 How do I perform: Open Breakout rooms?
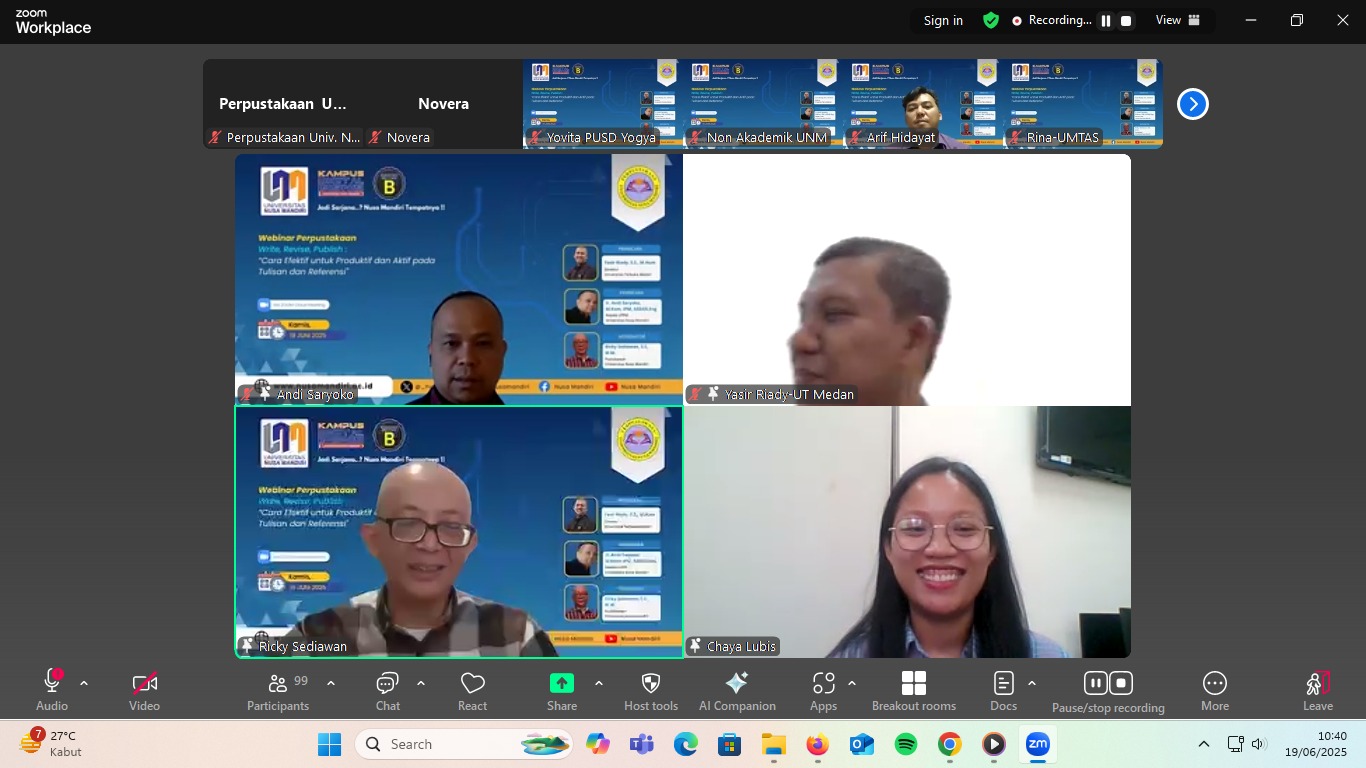pyautogui.click(x=913, y=690)
